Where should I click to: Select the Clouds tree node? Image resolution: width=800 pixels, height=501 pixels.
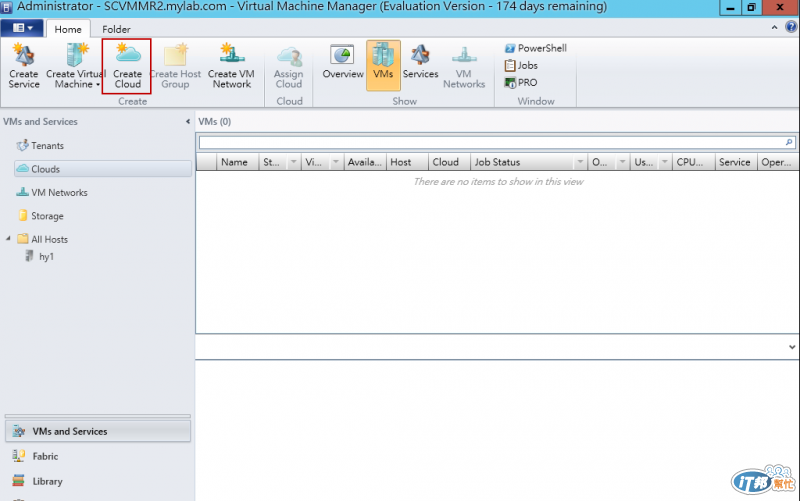(103, 169)
